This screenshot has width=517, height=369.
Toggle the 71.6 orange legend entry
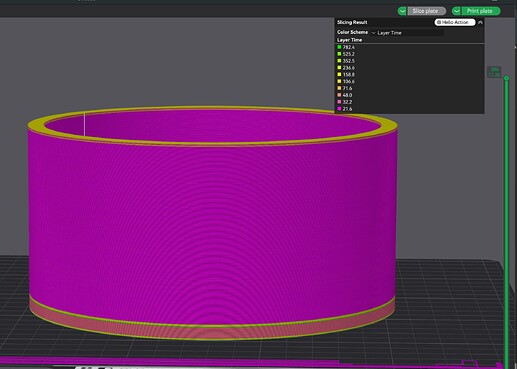pos(345,88)
